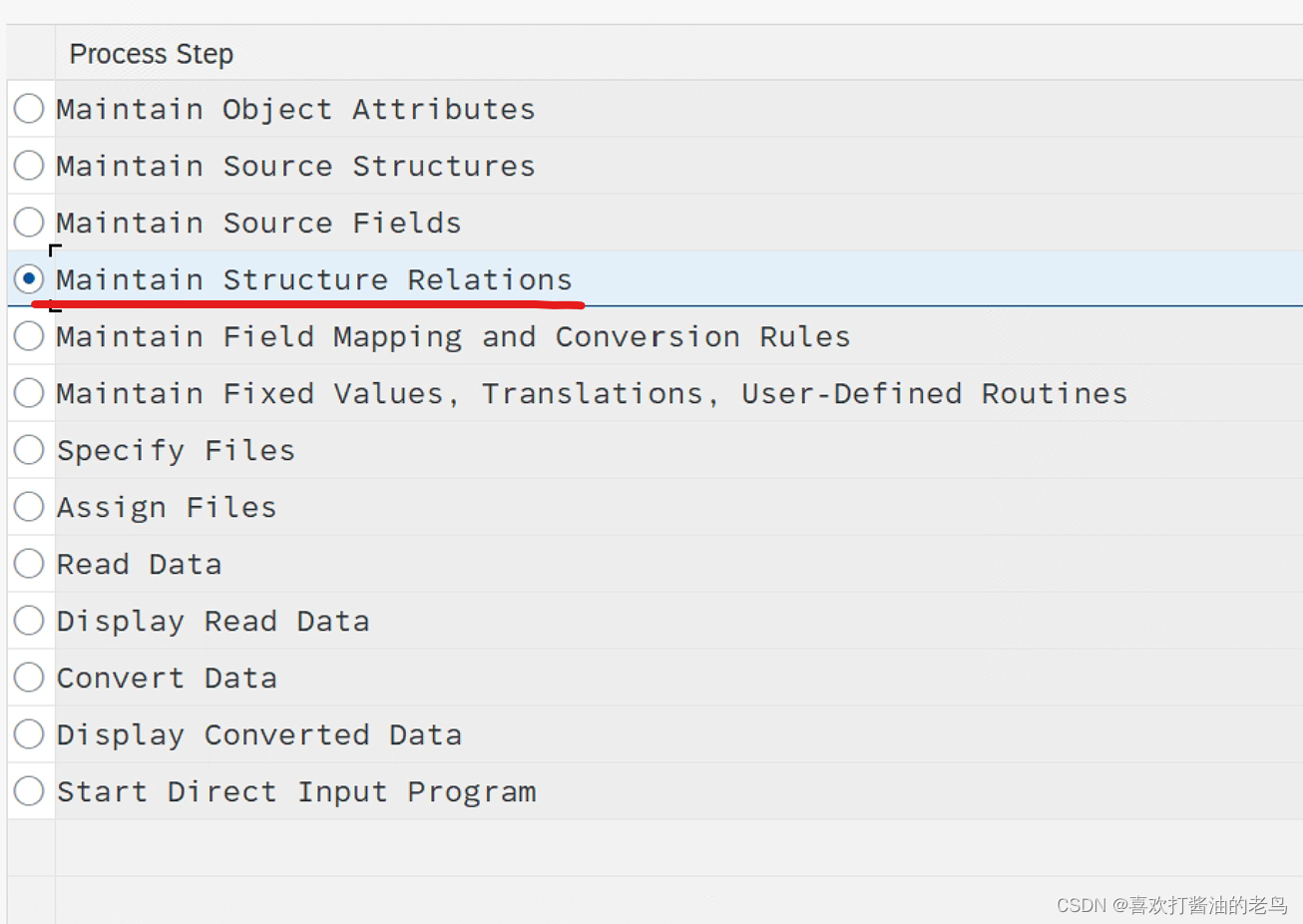Select Maintain Fixed Values, Translations, User-Defined Routines
The image size is (1303, 924).
(29, 393)
